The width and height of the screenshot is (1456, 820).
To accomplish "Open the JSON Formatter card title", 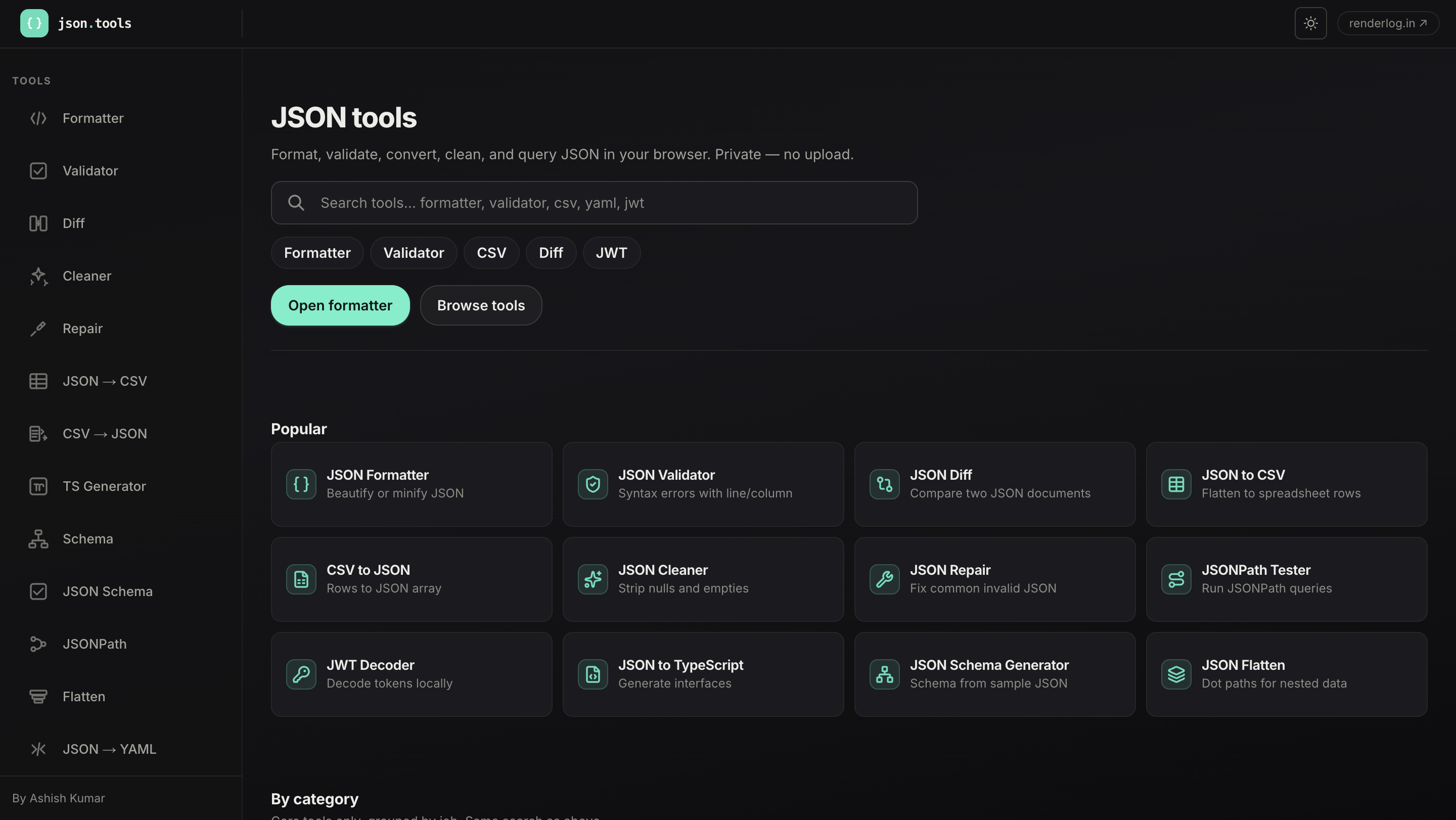I will pyautogui.click(x=378, y=475).
